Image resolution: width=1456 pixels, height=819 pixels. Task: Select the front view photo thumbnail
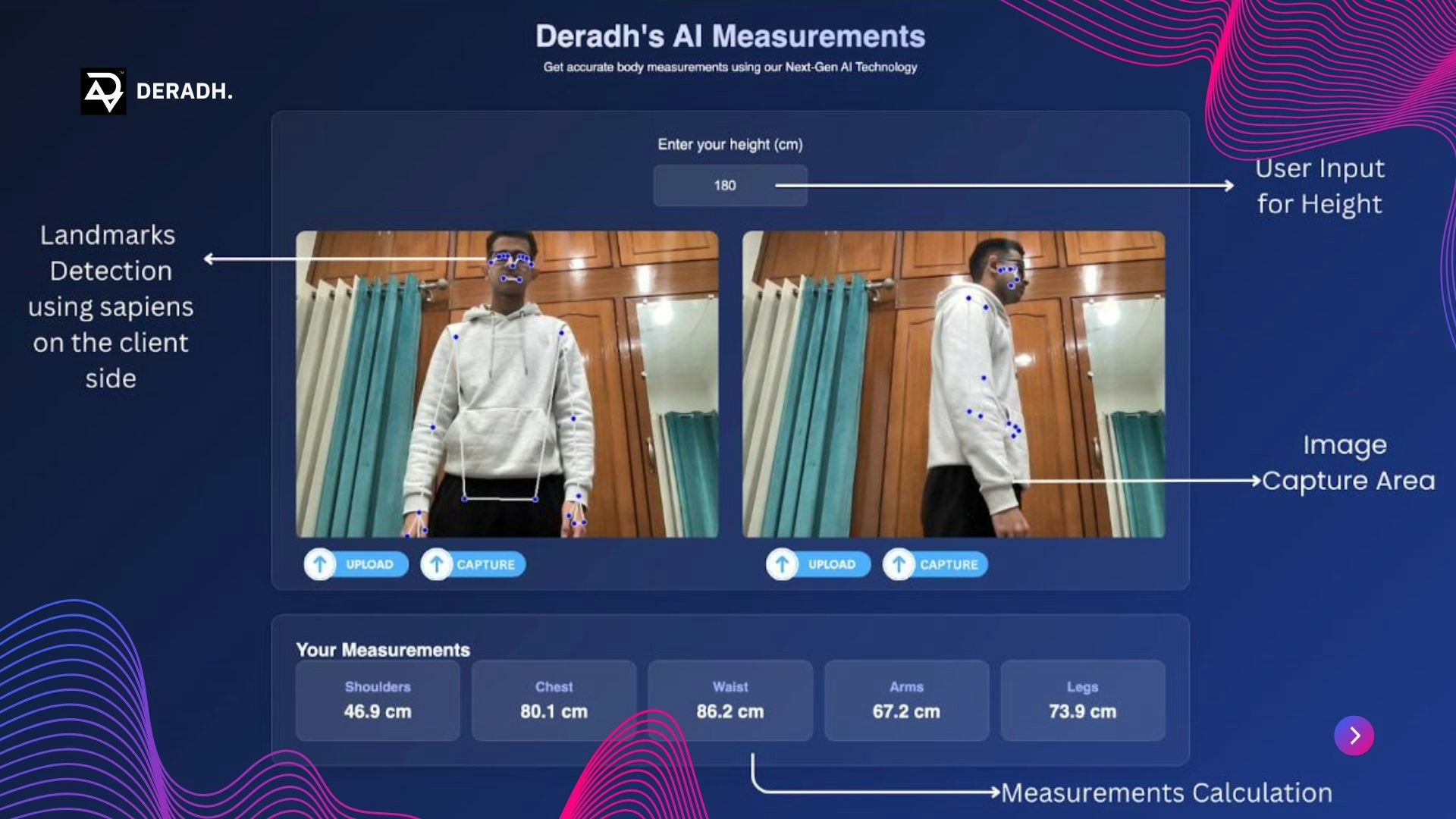(507, 384)
